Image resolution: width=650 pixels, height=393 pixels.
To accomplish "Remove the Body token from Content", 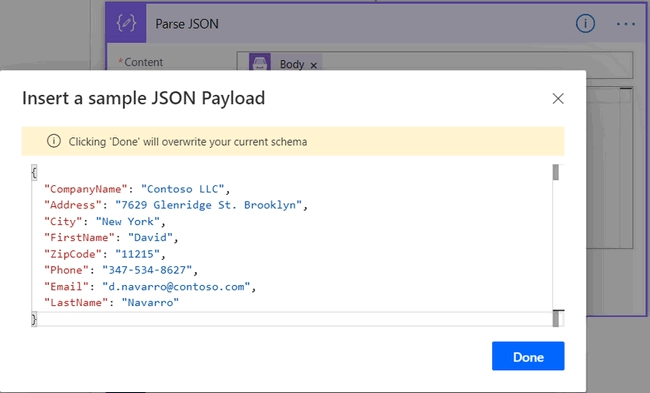I will tap(314, 65).
